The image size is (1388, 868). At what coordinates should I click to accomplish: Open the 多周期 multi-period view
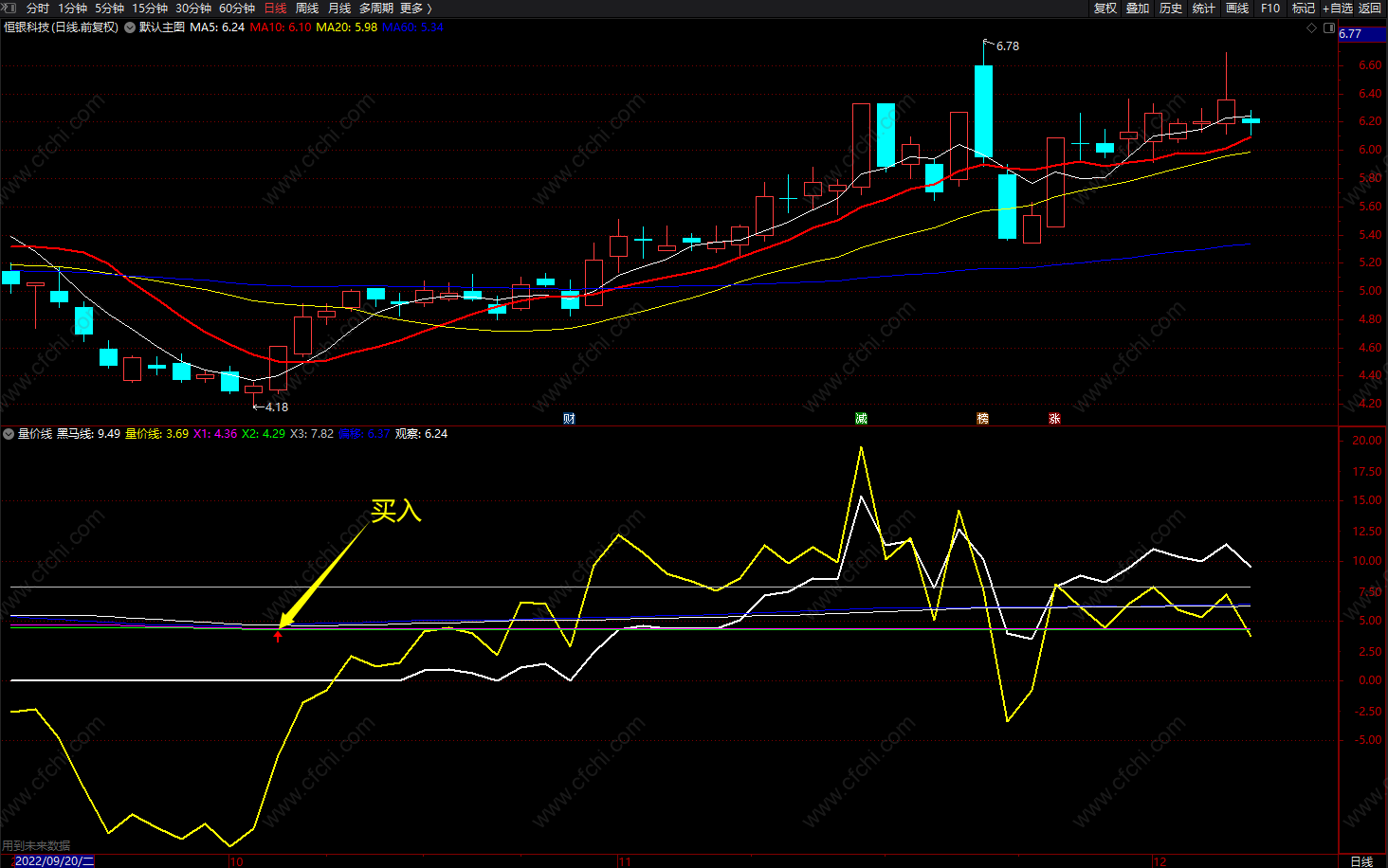click(376, 8)
